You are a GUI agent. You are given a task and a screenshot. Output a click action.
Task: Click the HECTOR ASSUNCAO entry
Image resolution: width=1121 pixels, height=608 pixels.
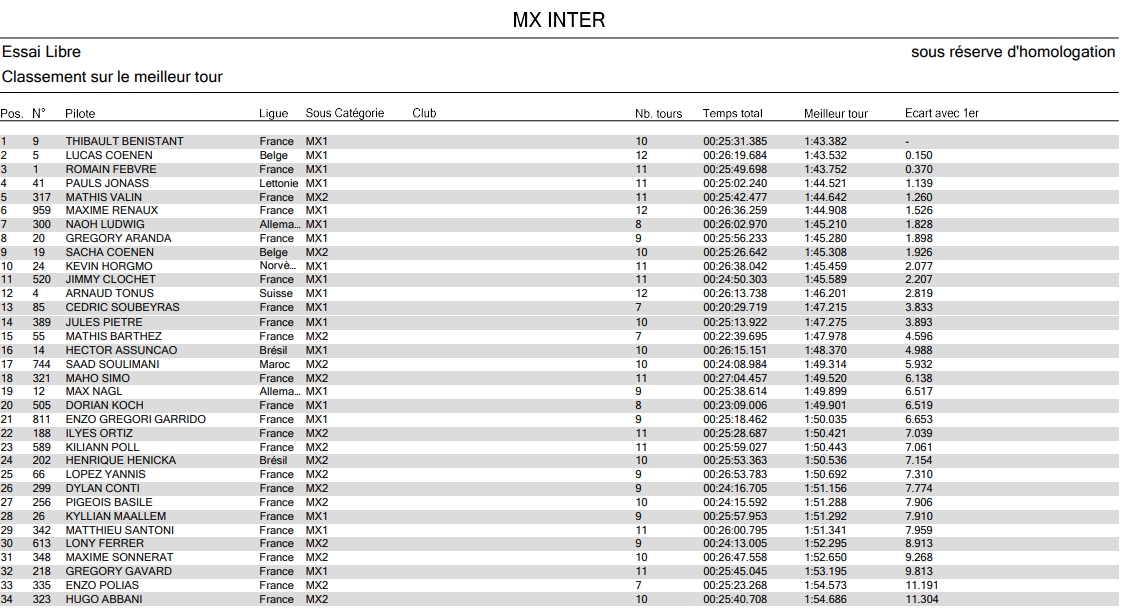pos(121,351)
